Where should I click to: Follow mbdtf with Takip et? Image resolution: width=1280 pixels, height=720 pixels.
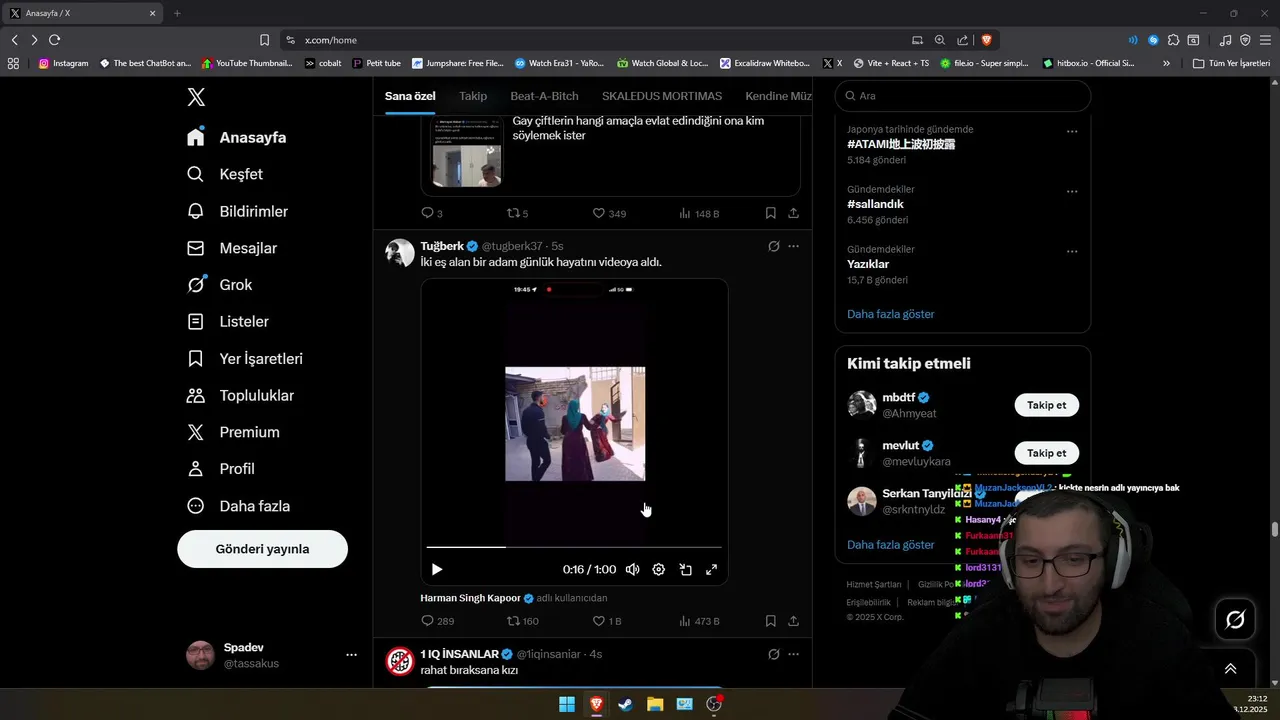[1046, 405]
